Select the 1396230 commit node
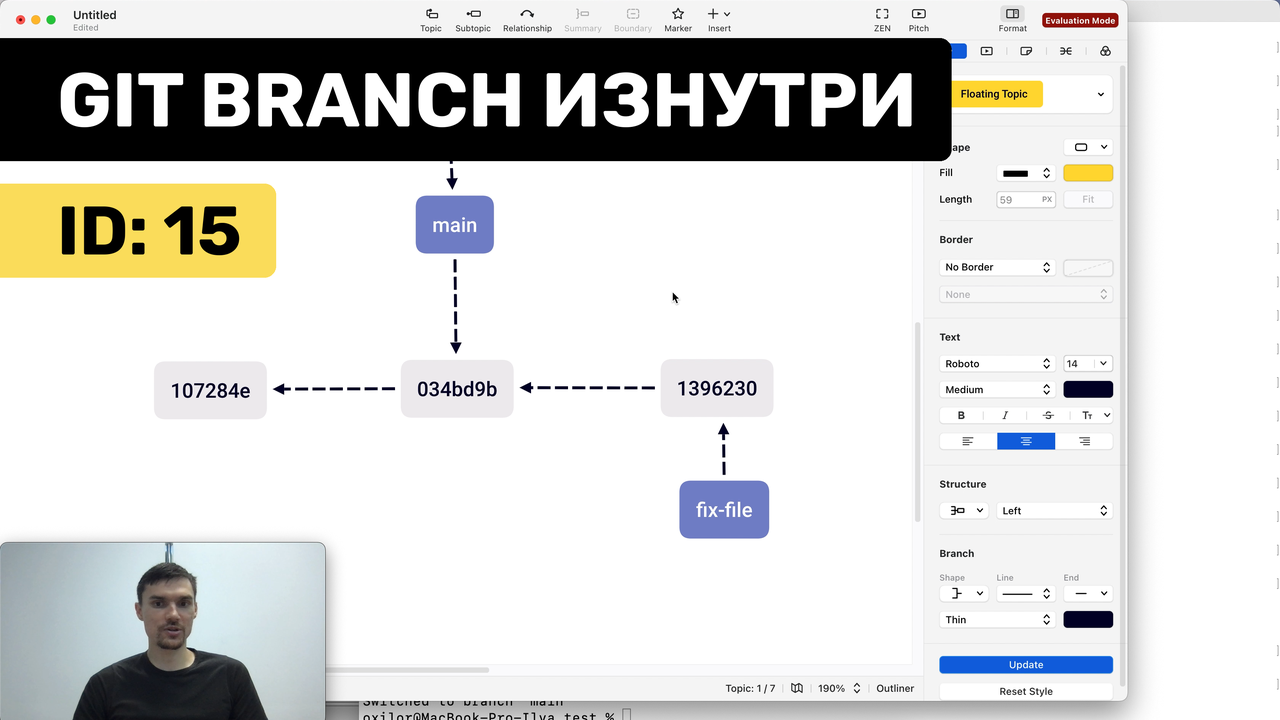 717,388
